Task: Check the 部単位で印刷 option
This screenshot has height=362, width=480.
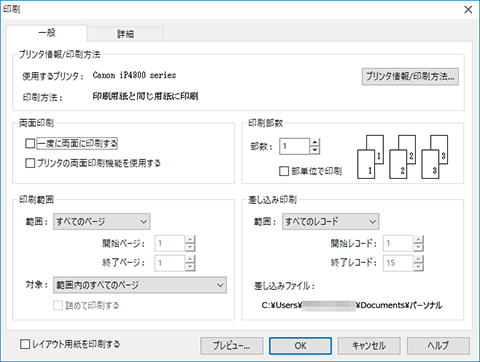Action: point(284,171)
